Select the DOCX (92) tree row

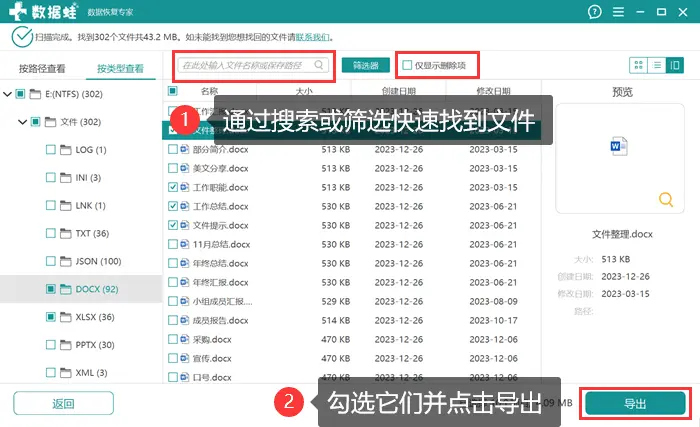click(81, 289)
